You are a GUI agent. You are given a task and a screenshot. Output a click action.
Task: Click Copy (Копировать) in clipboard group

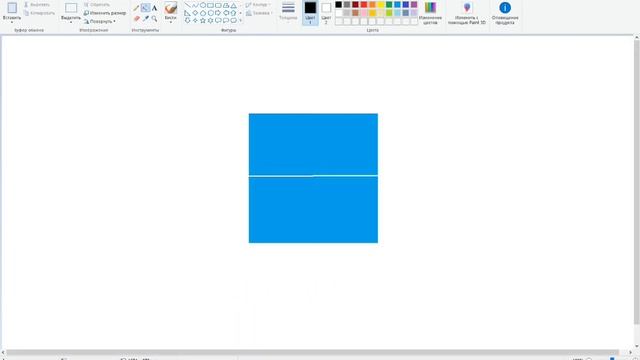[x=39, y=13]
